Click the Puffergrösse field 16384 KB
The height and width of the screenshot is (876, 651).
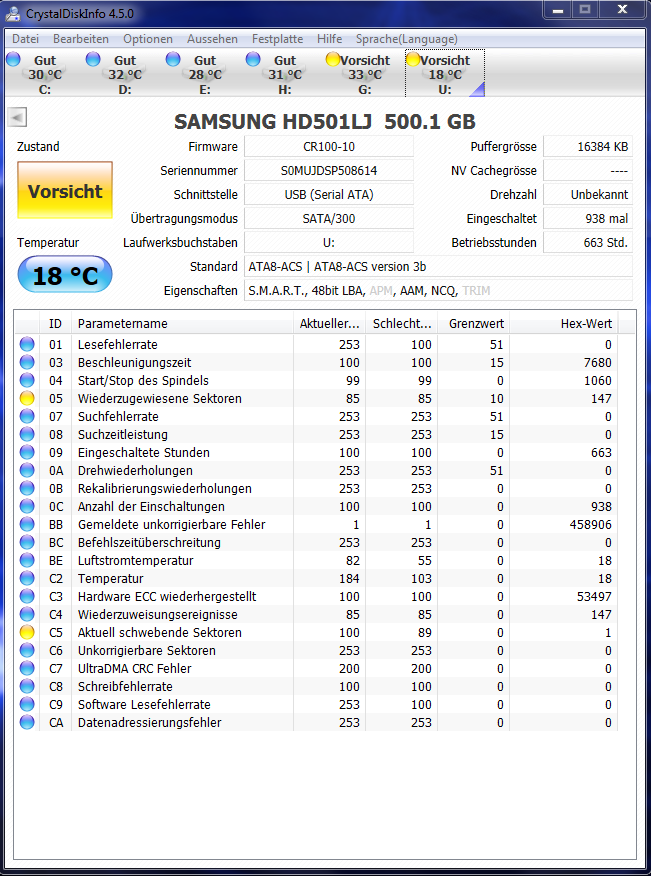pyautogui.click(x=588, y=147)
